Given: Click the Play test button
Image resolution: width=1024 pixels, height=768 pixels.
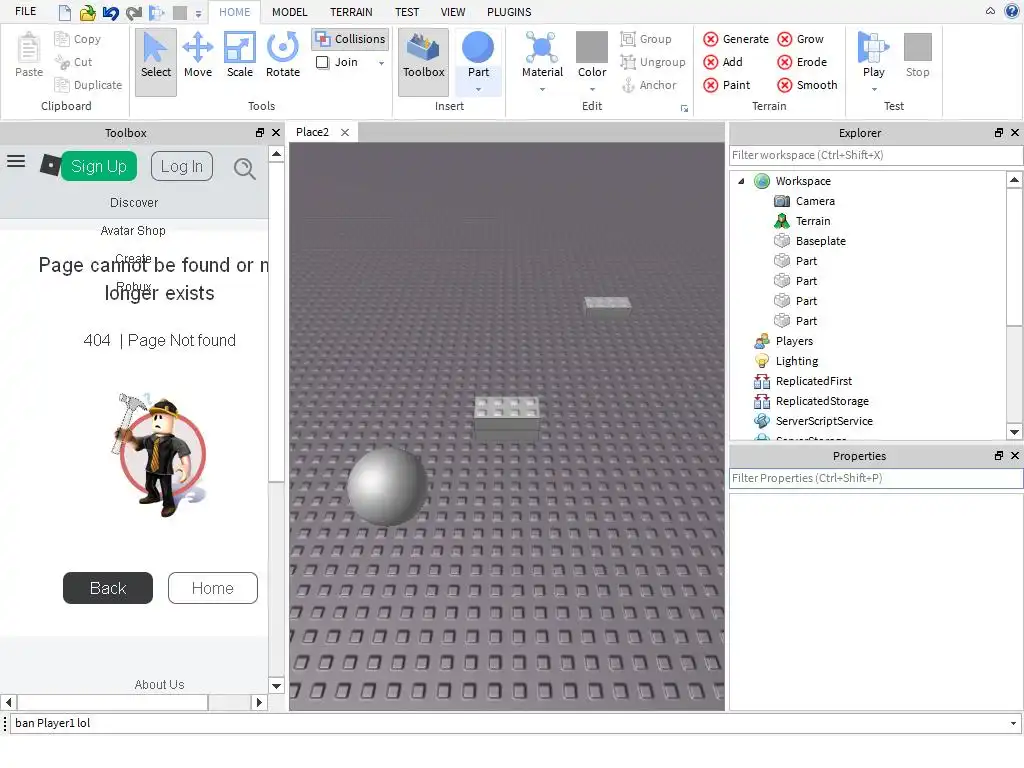Looking at the screenshot, I should pos(873,54).
